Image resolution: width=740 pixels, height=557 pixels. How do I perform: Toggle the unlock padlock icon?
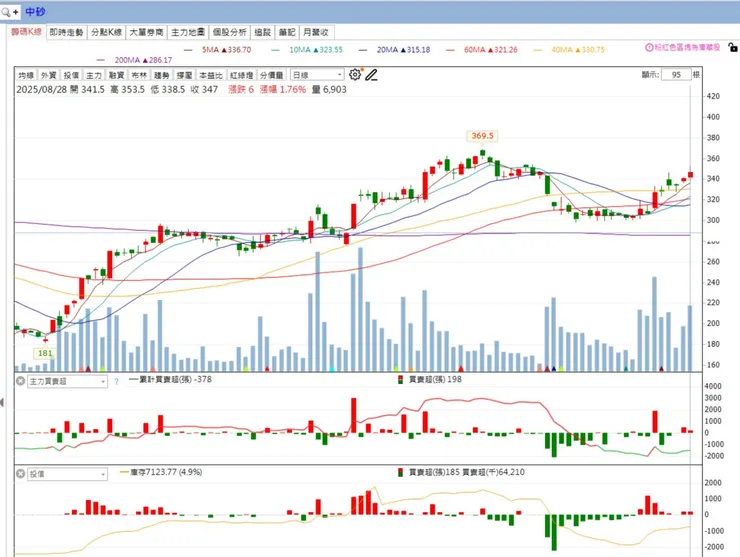click(x=732, y=47)
